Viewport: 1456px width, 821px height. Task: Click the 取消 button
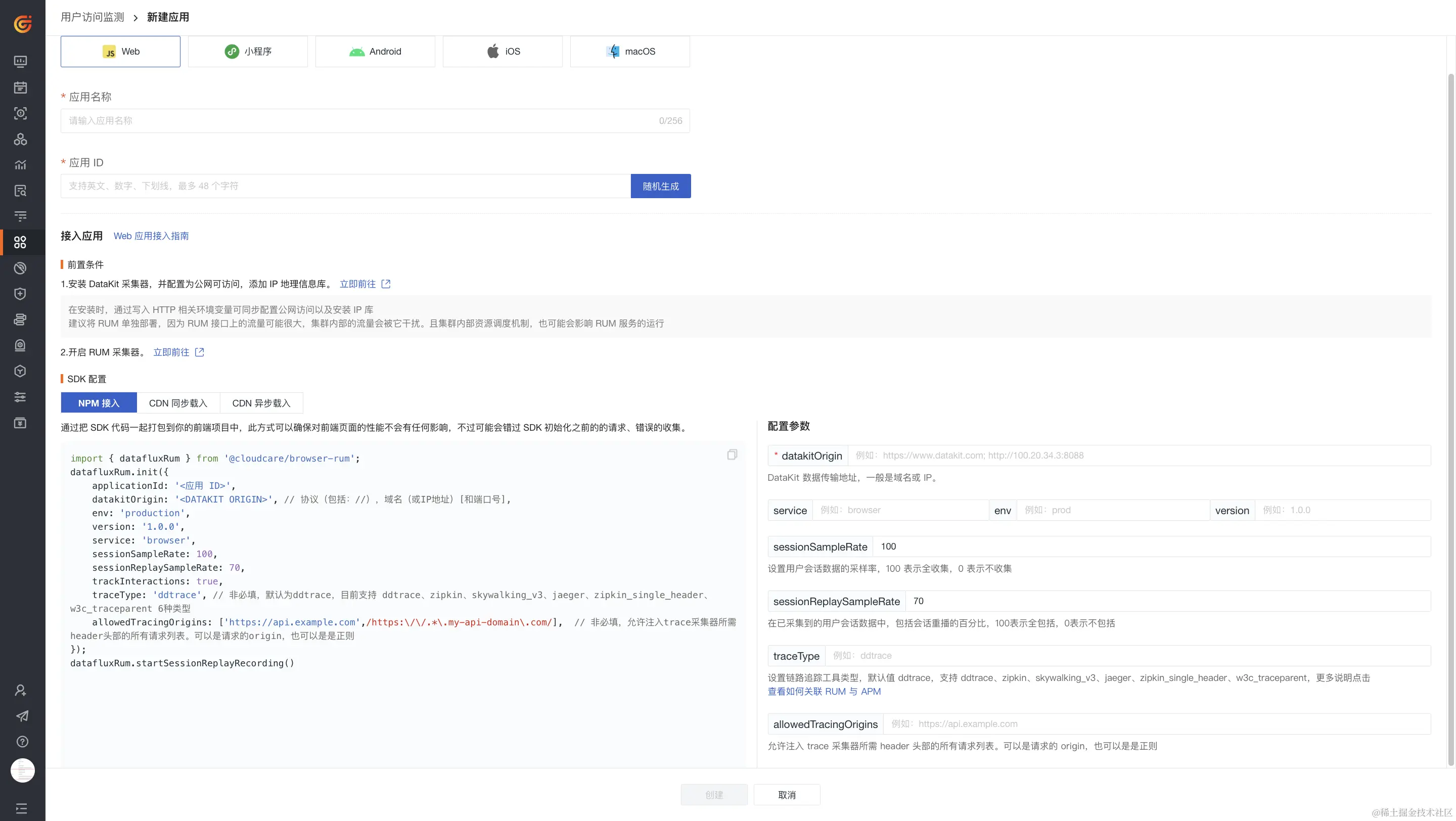pos(786,795)
